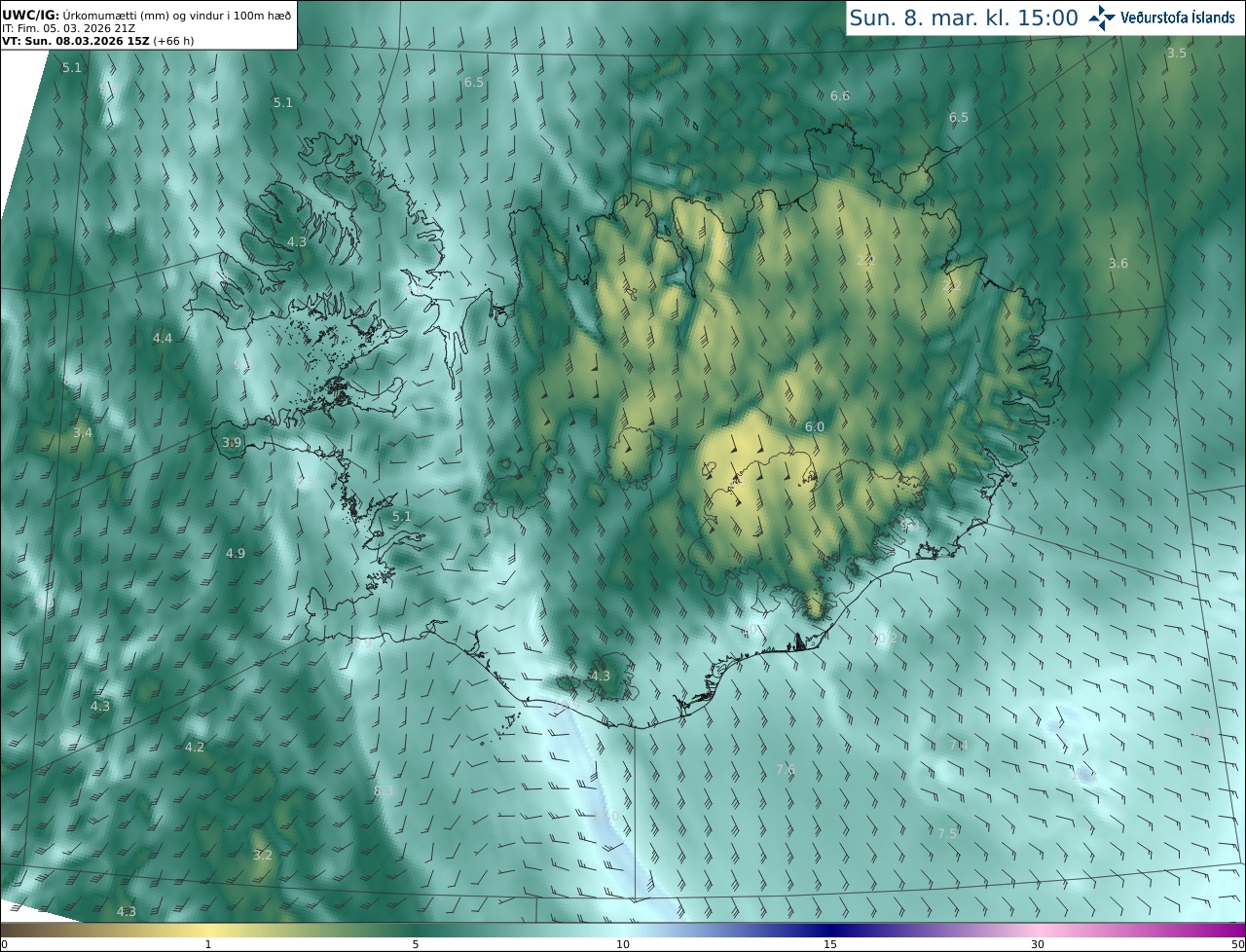1246x952 pixels.
Task: Click the map value label 7.4
Action: (x=959, y=745)
